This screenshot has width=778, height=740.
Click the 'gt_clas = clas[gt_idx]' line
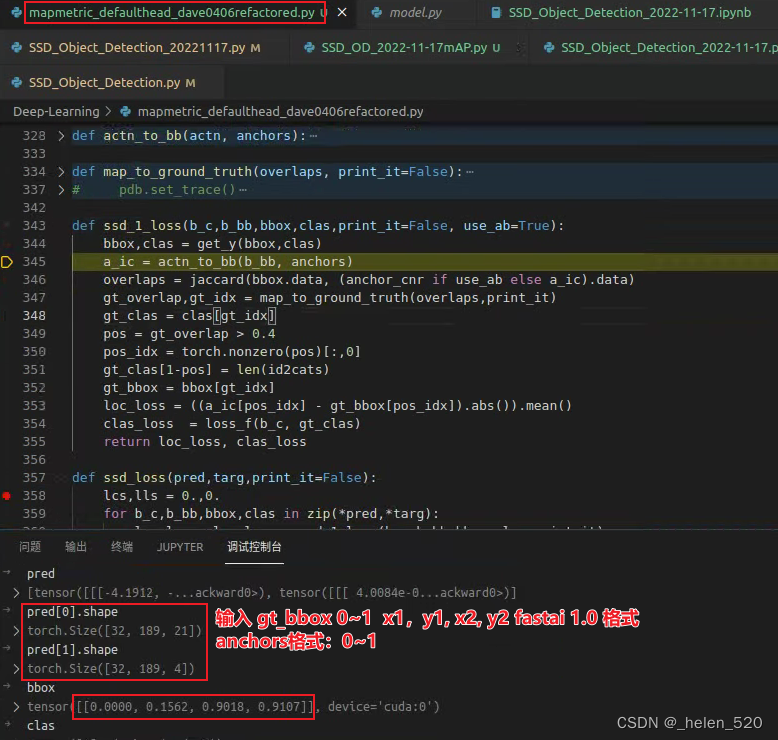(x=189, y=316)
